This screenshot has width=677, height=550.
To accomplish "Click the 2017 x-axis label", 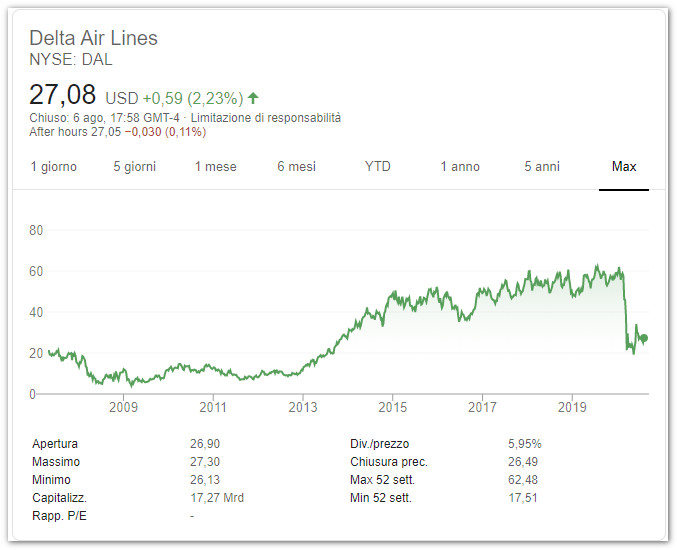I will pyautogui.click(x=482, y=407).
